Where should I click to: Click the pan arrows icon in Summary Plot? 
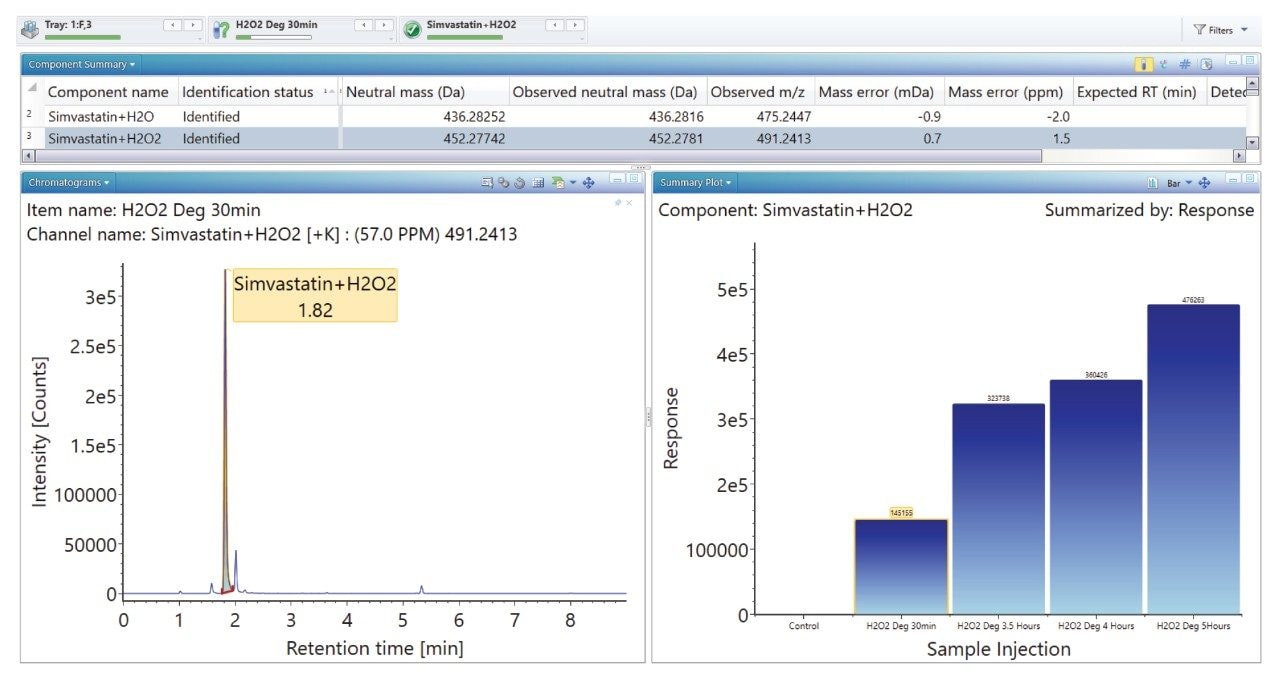(x=1204, y=183)
